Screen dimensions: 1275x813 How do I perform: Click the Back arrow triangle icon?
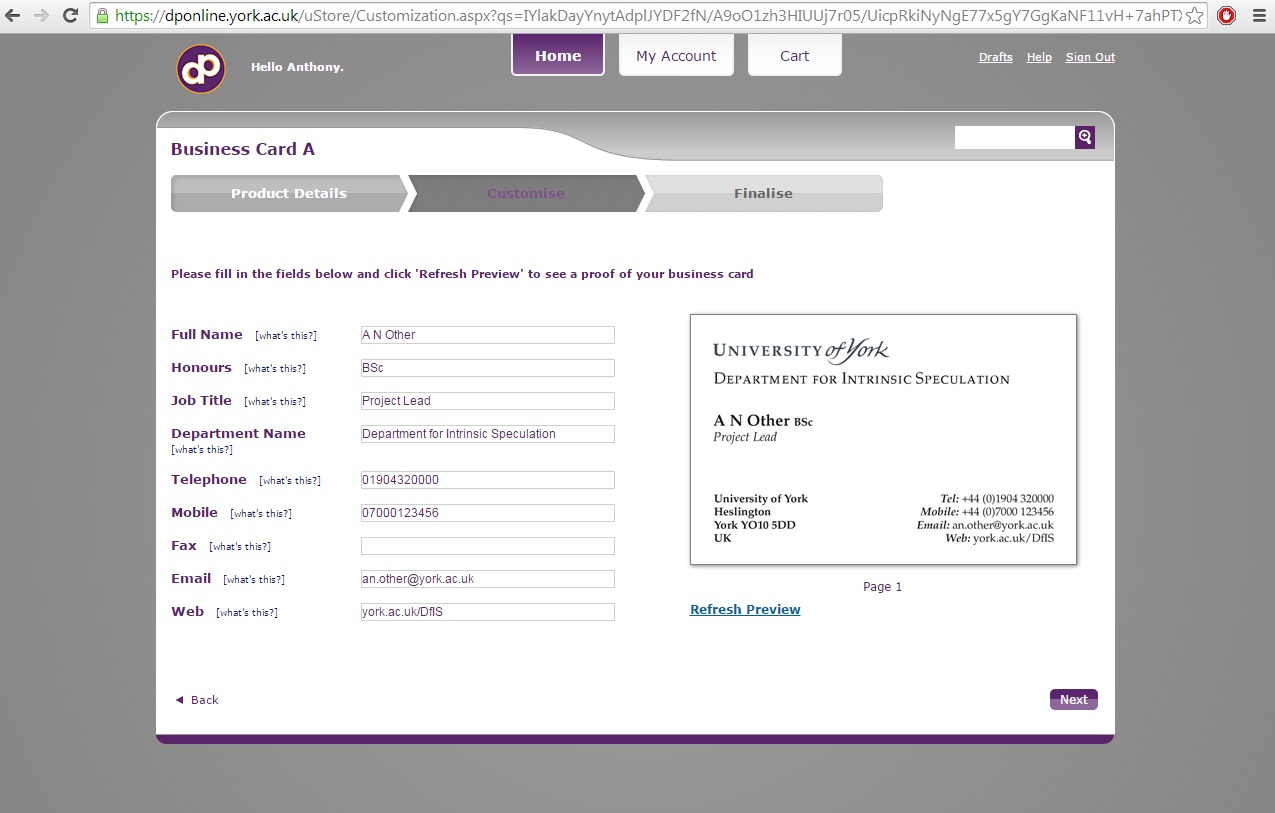click(x=180, y=700)
